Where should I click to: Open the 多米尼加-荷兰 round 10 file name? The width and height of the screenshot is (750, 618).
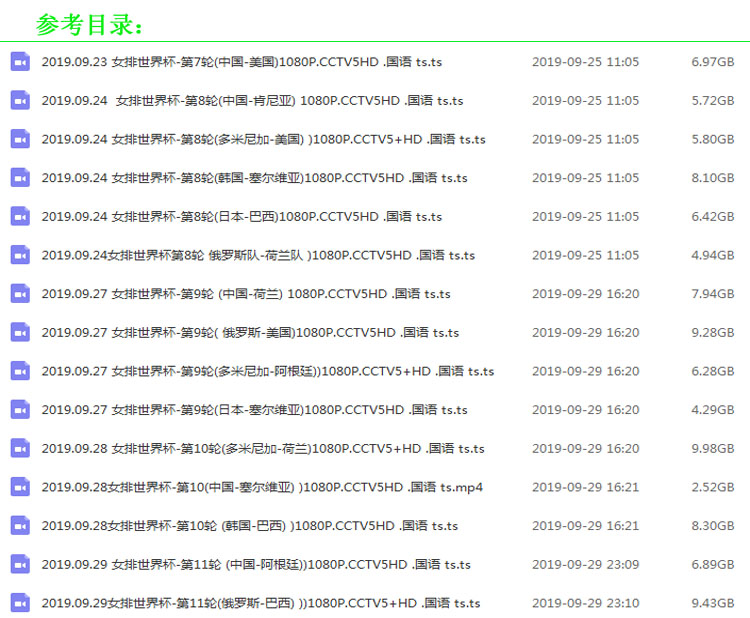(263, 449)
